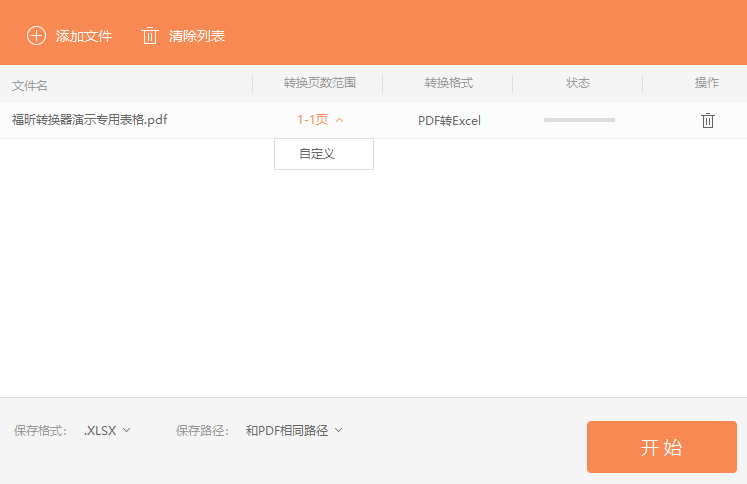
Task: Collapse the 1-1页 page range dropdown
Action: [x=320, y=120]
